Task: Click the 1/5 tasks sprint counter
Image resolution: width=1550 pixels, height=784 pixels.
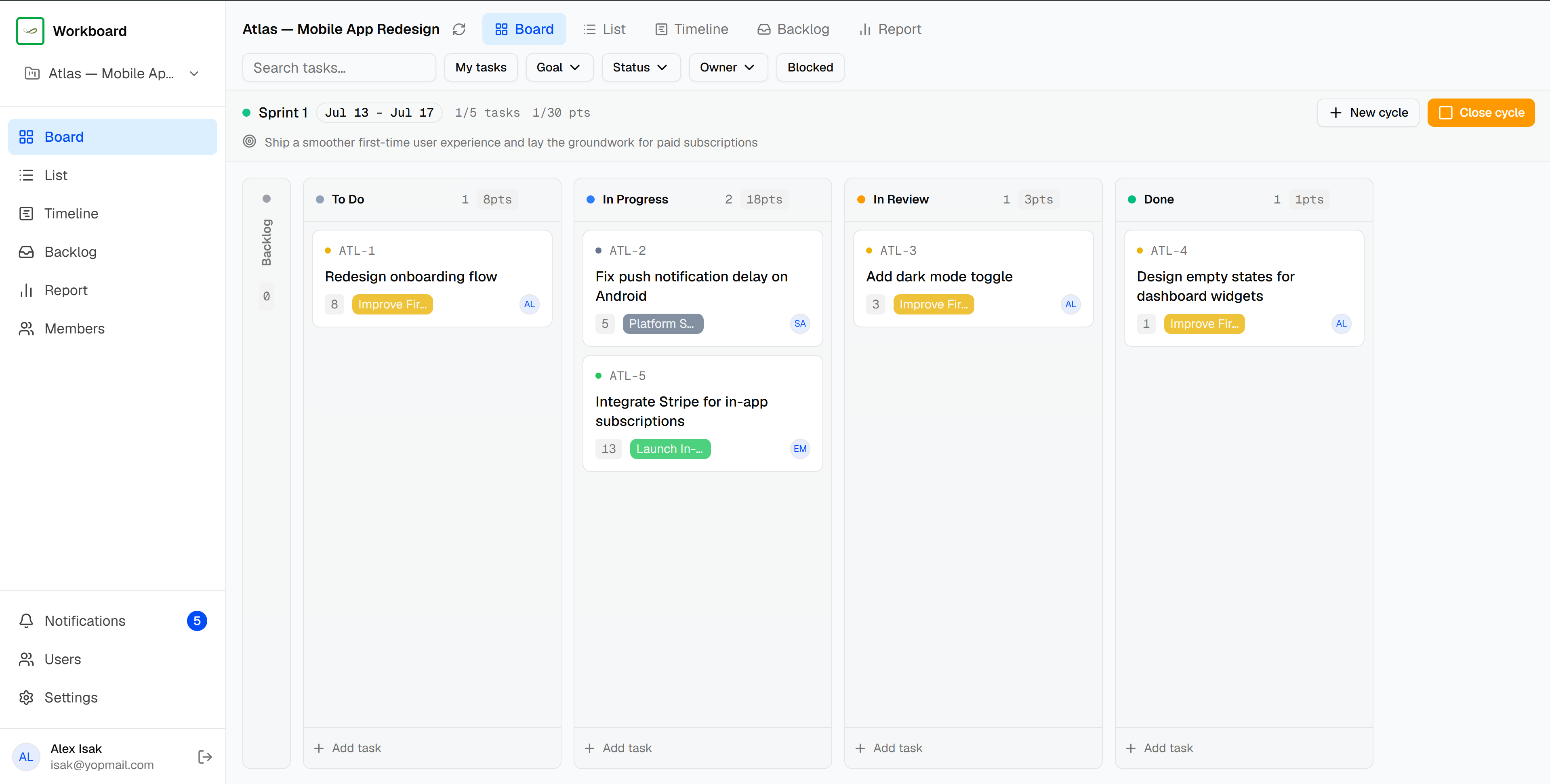Action: point(488,112)
